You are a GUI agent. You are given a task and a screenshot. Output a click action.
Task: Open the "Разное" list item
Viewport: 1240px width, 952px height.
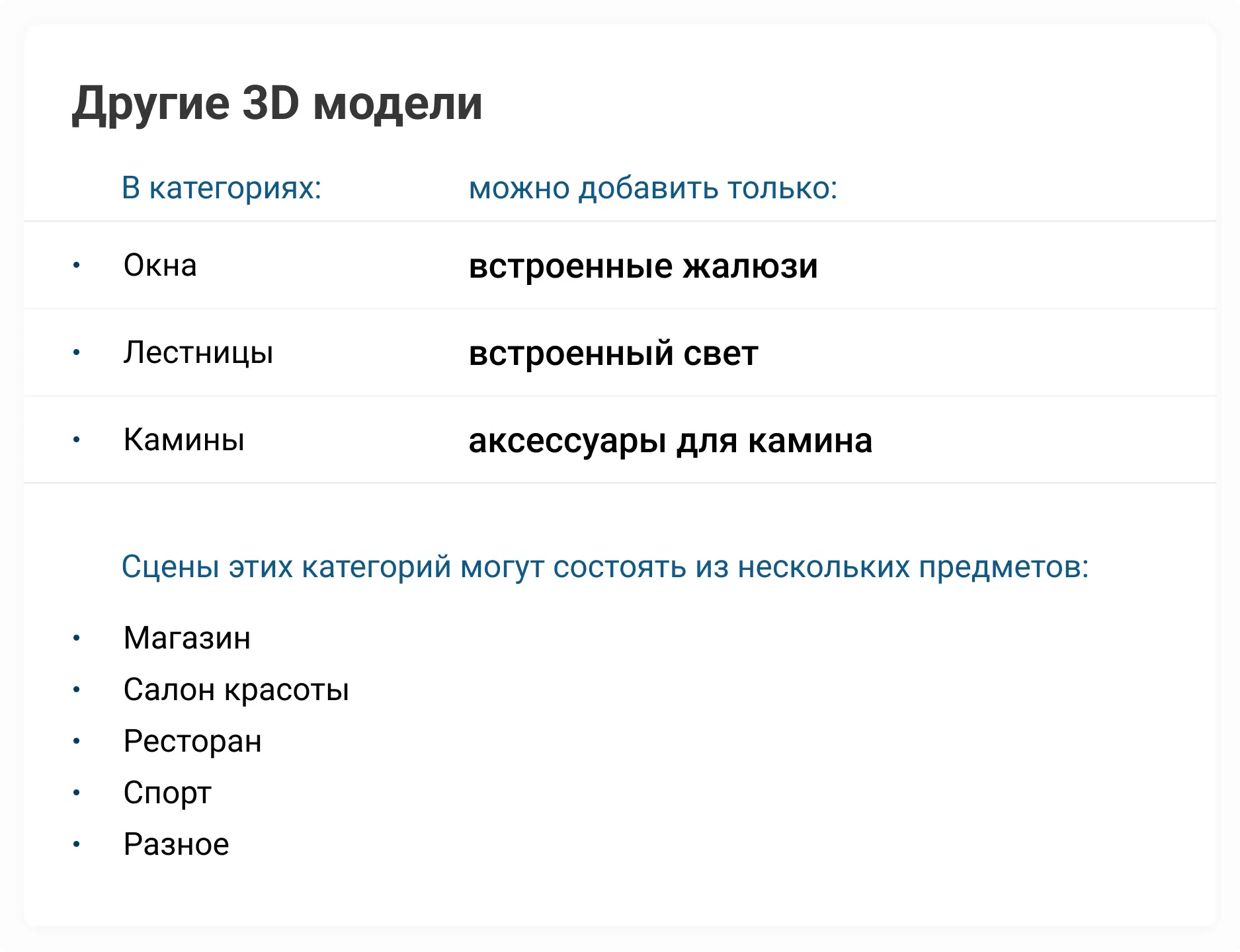pyautogui.click(x=176, y=844)
